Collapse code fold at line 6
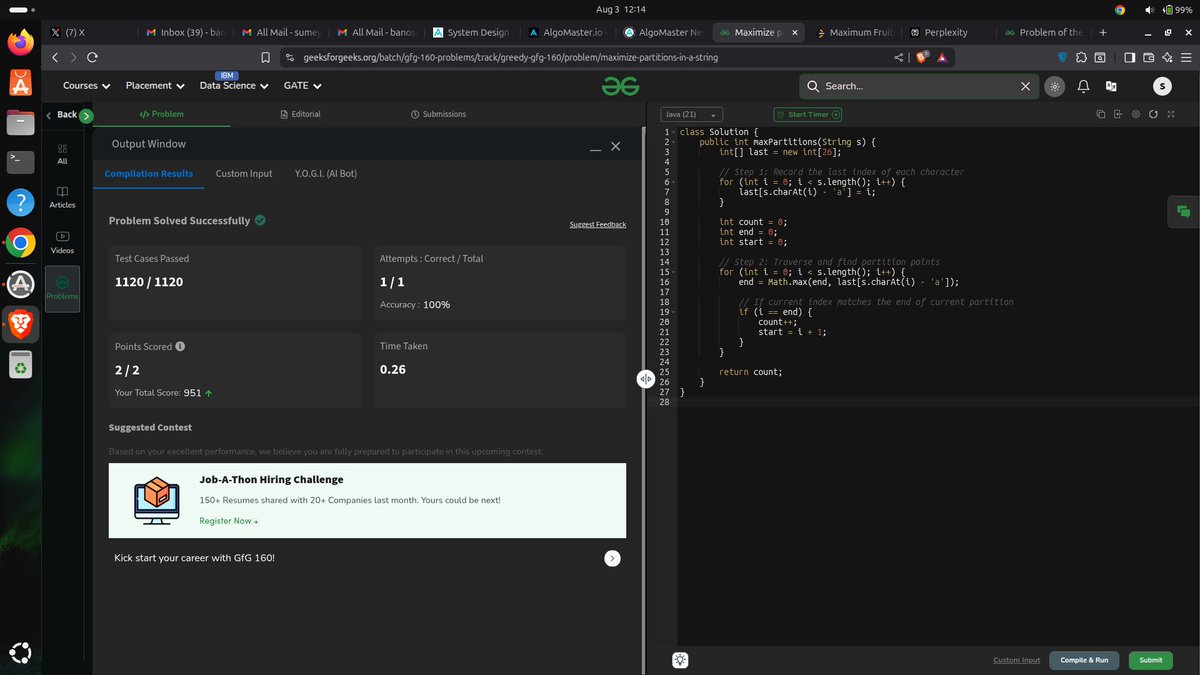 675,182
